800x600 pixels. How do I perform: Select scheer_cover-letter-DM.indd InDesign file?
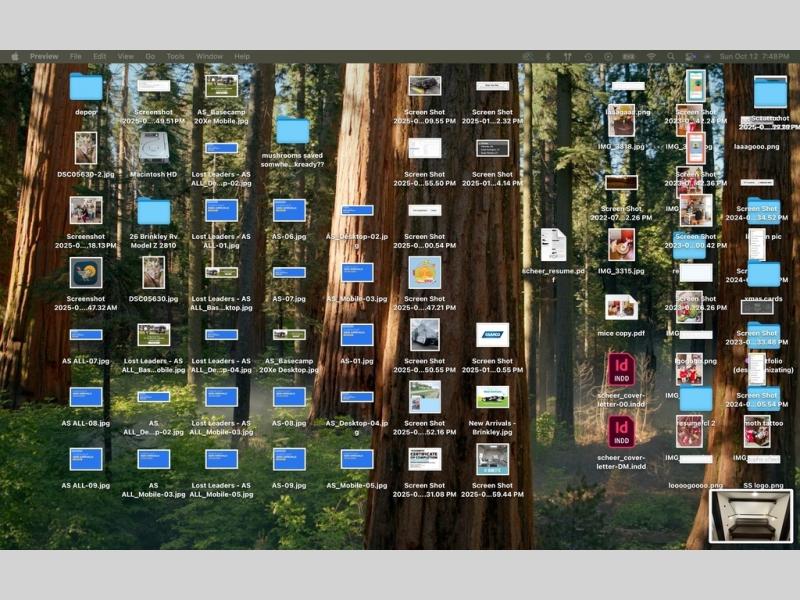click(x=621, y=431)
